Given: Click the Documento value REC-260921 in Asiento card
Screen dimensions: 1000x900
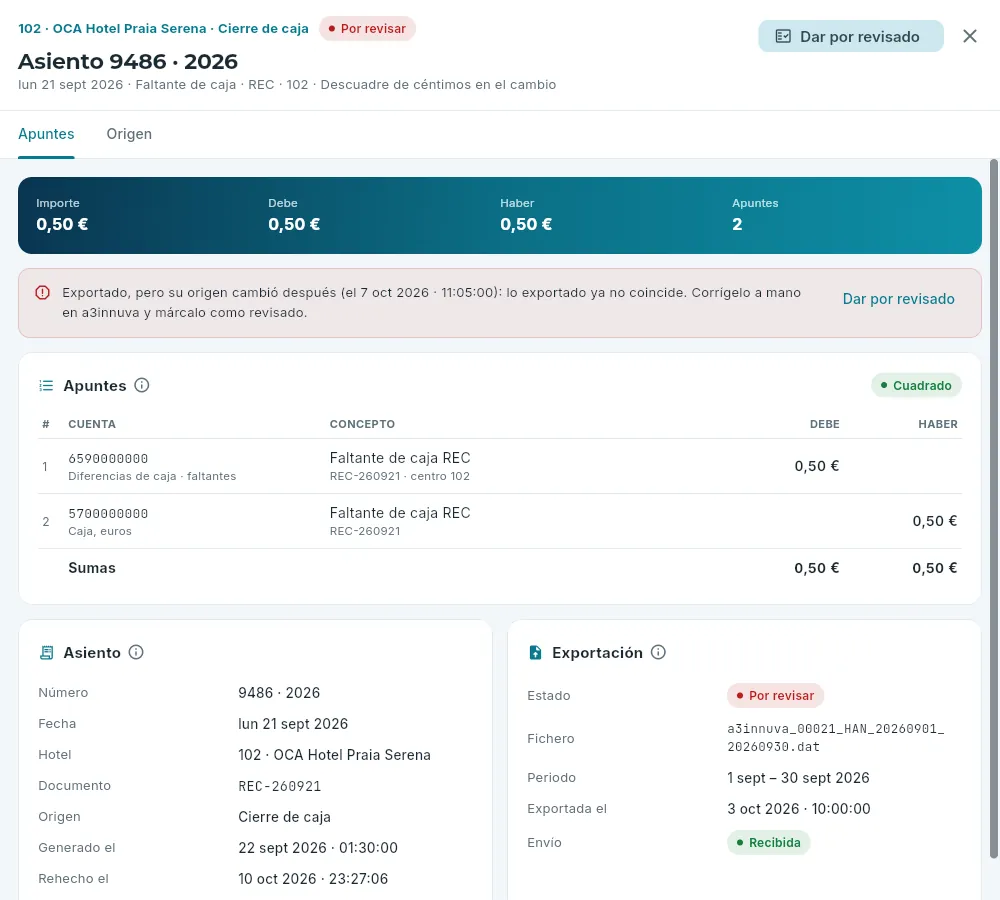Looking at the screenshot, I should coord(279,786).
